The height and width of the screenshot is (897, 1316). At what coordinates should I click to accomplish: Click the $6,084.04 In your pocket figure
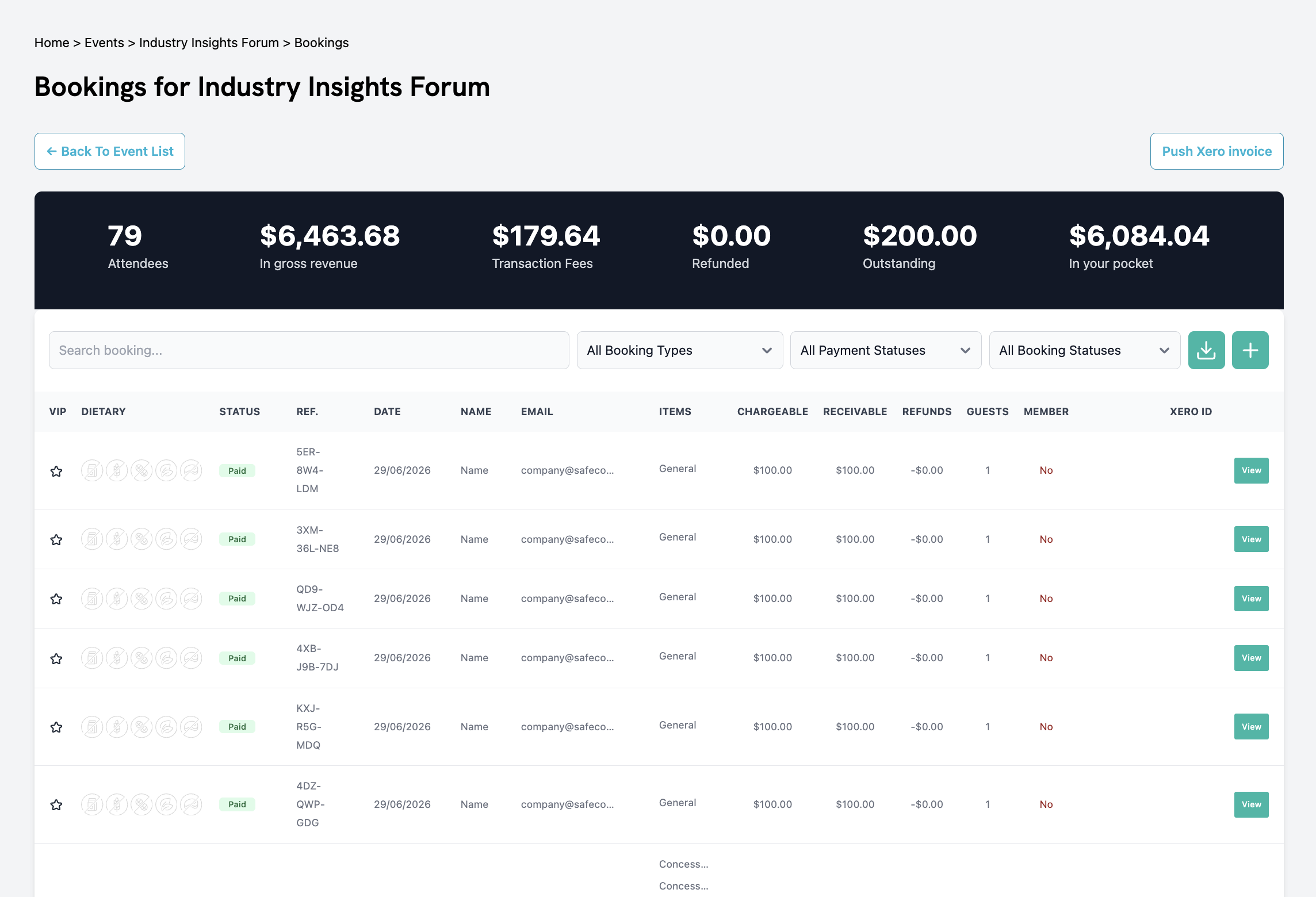[x=1139, y=236]
